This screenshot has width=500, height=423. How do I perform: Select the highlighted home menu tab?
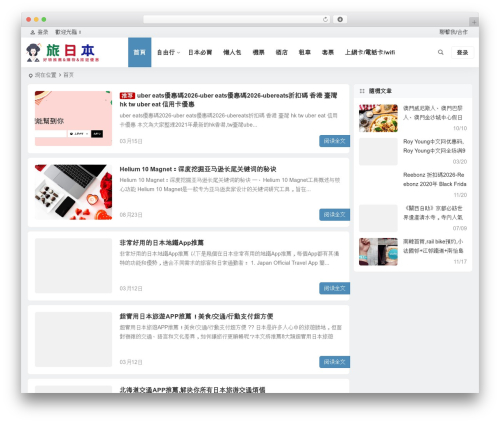140,52
